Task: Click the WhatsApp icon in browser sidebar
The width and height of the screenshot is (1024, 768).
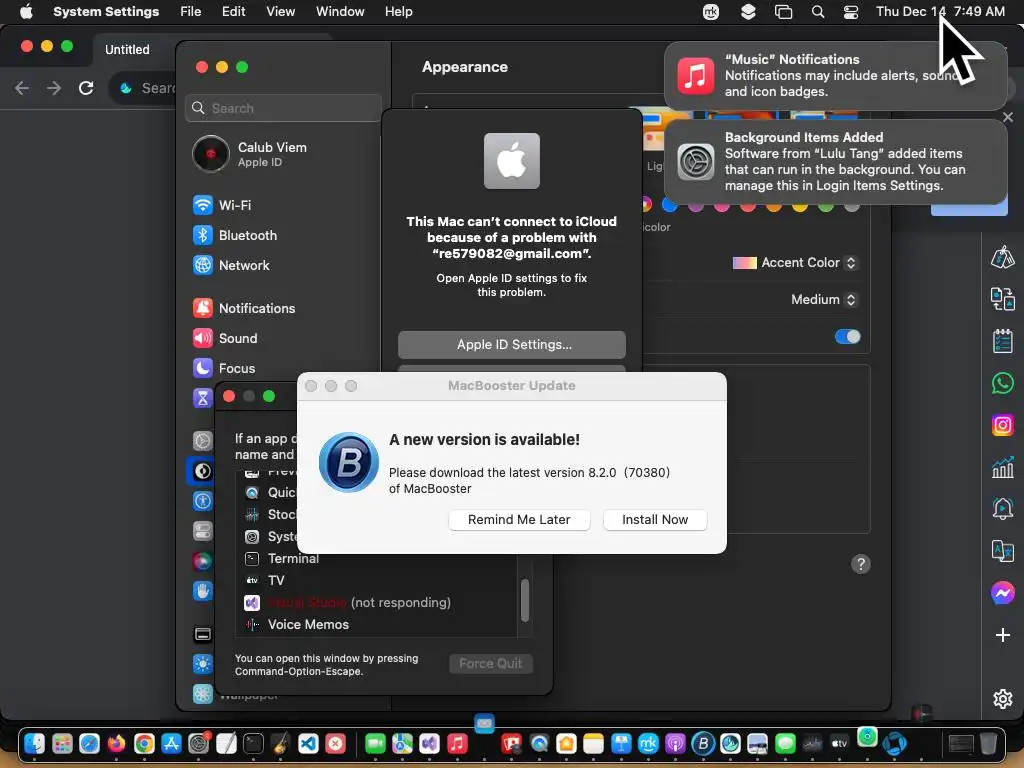Action: pos(1002,383)
